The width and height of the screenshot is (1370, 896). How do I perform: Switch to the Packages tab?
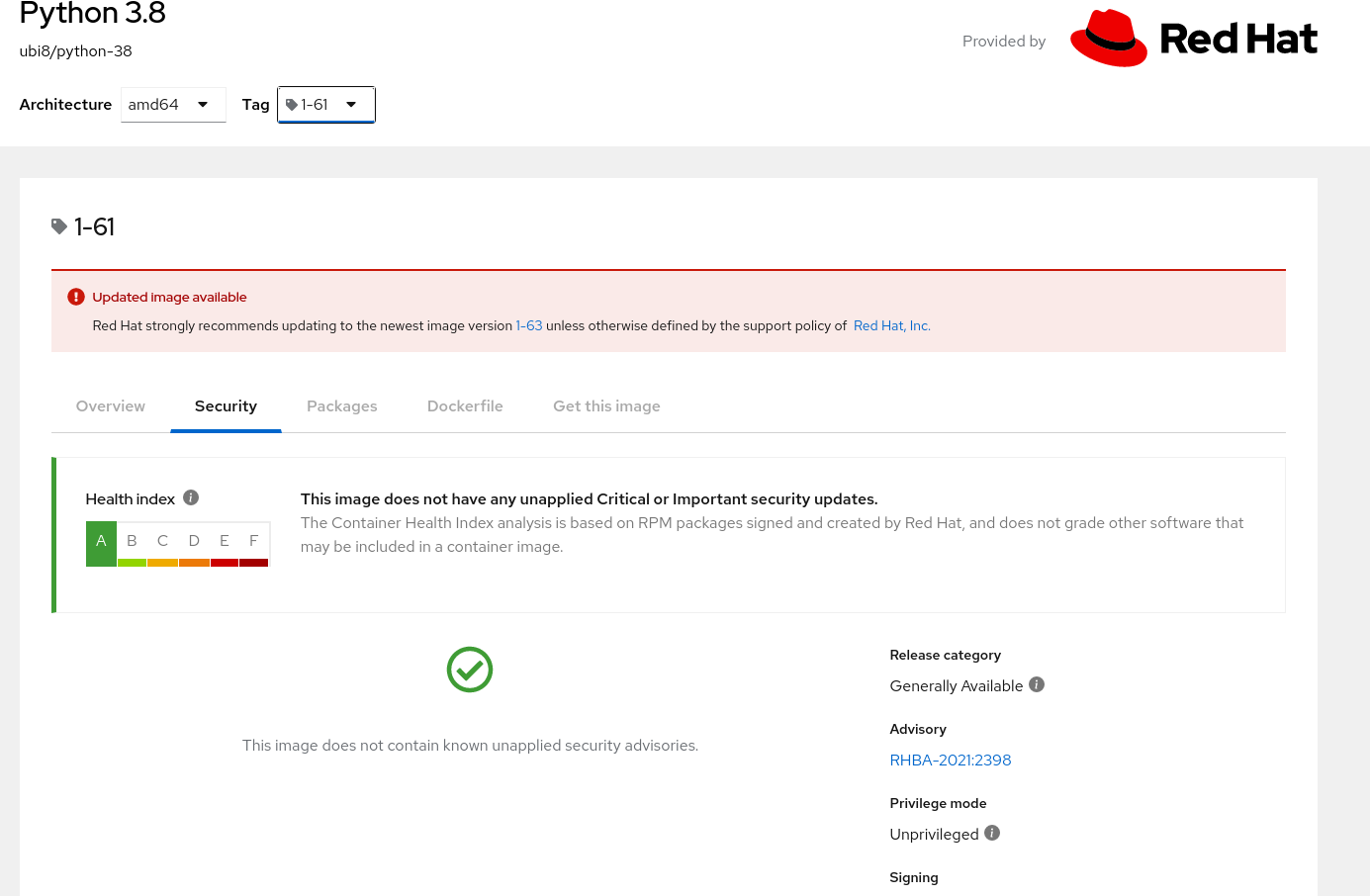click(342, 406)
